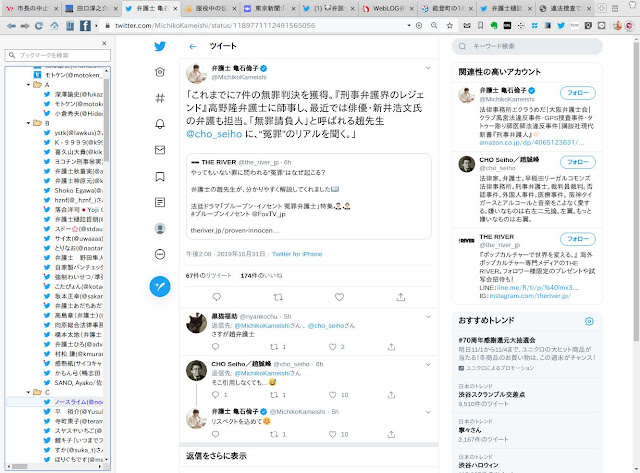Share the main tweet

401,297
